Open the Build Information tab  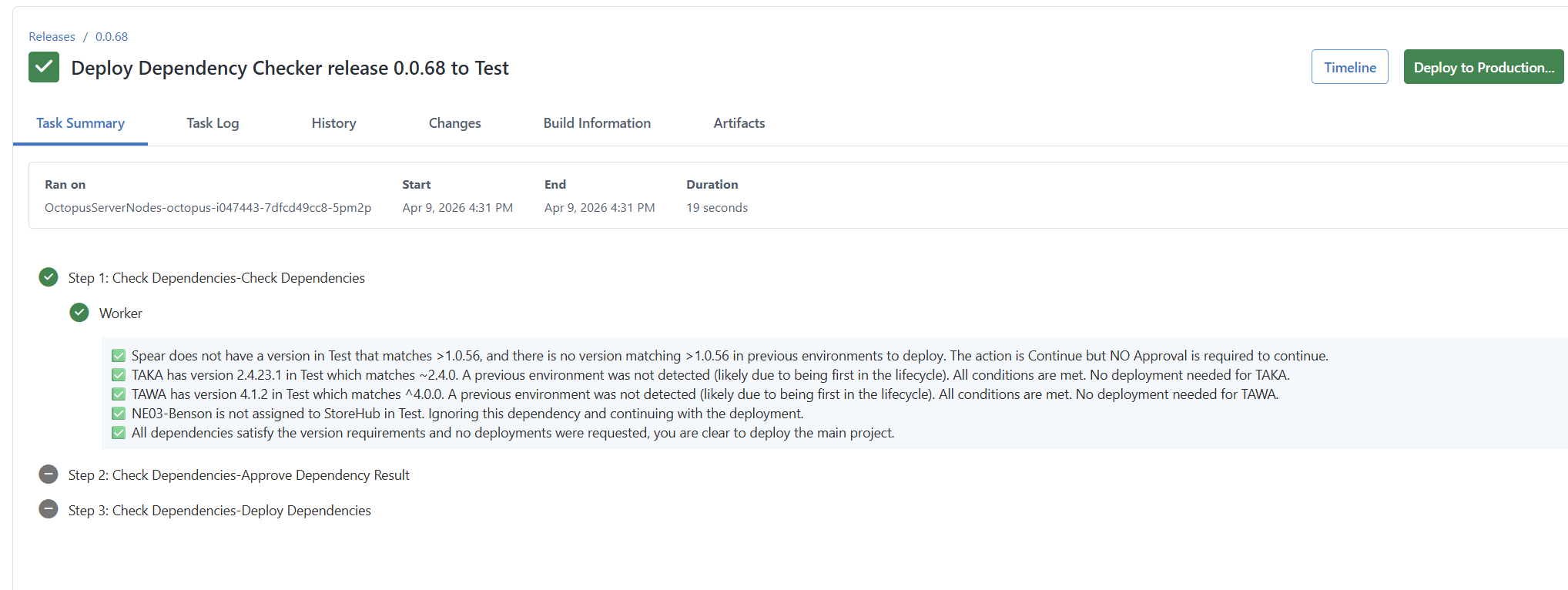tap(597, 123)
